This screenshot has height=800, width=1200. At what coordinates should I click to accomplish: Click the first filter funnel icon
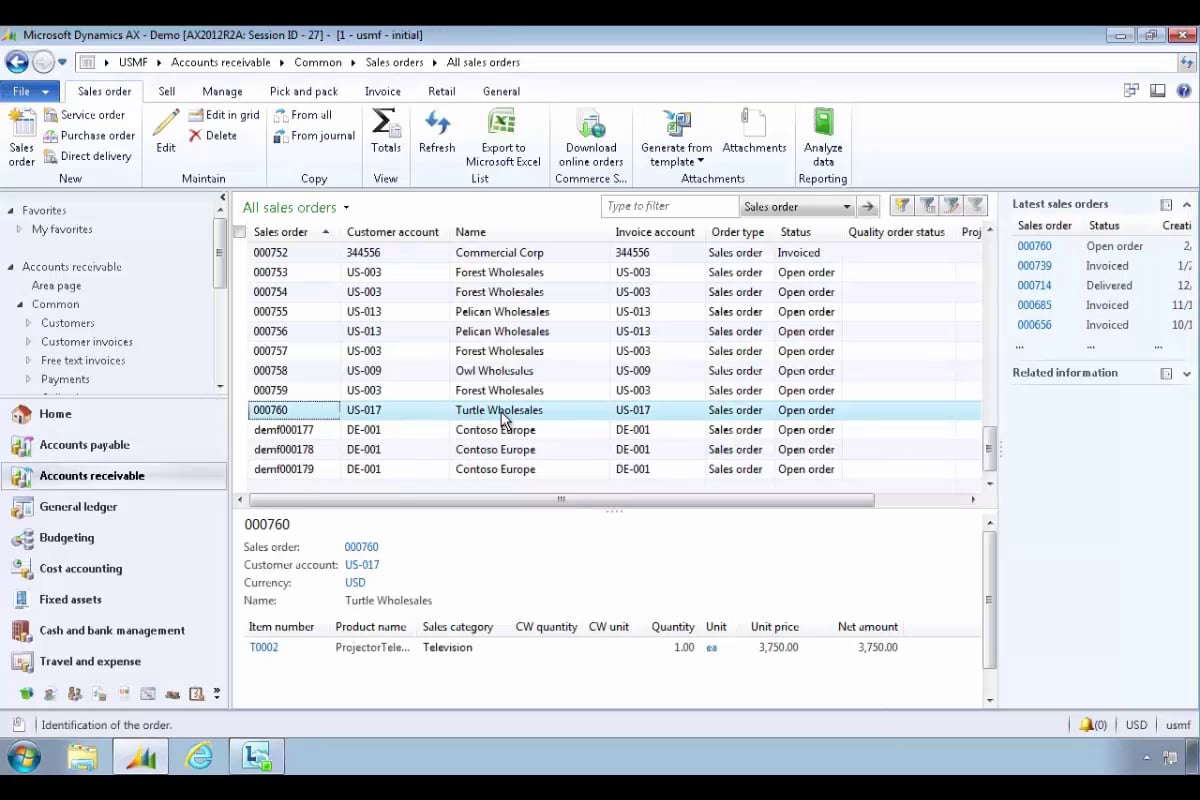[902, 206]
